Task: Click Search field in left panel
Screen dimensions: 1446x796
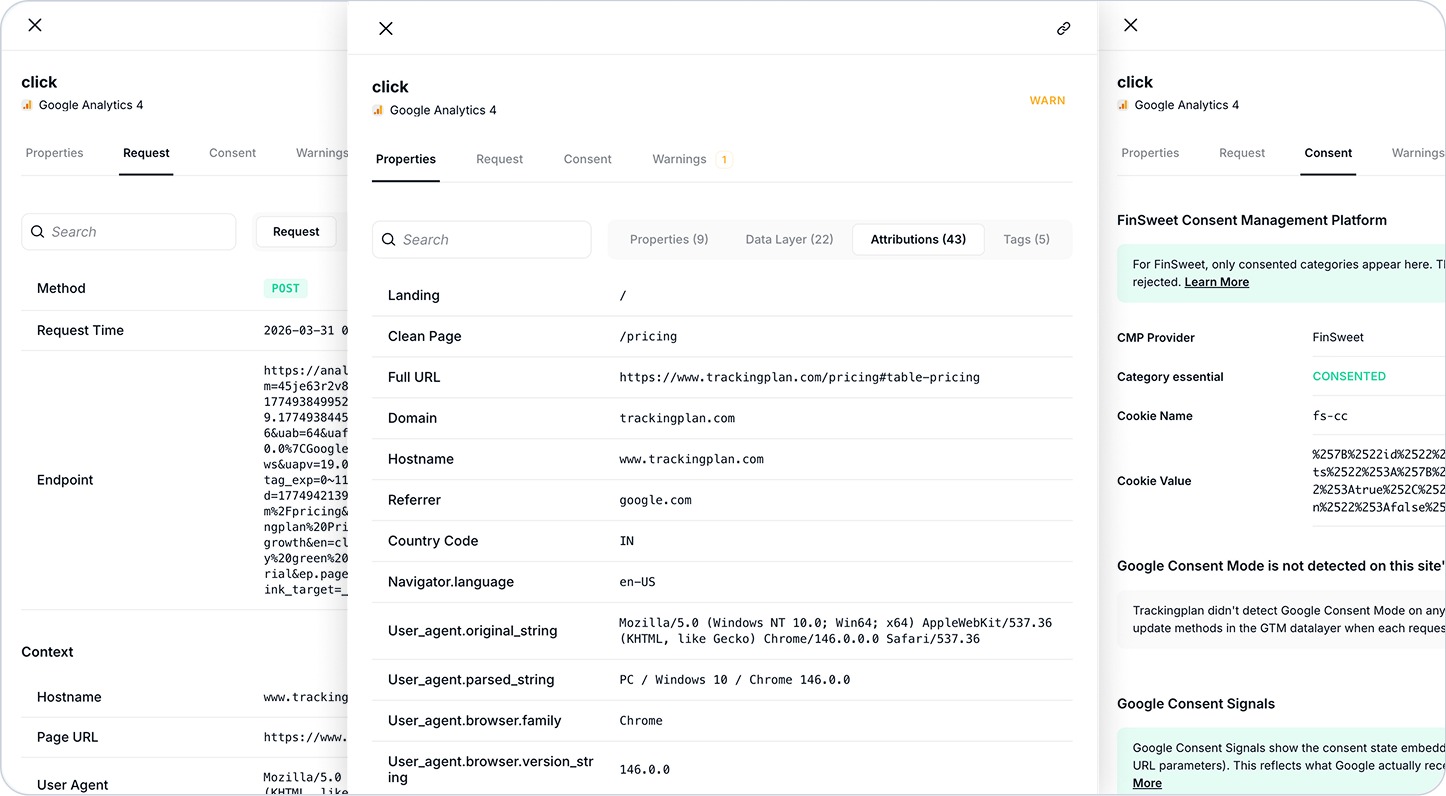Action: tap(129, 232)
